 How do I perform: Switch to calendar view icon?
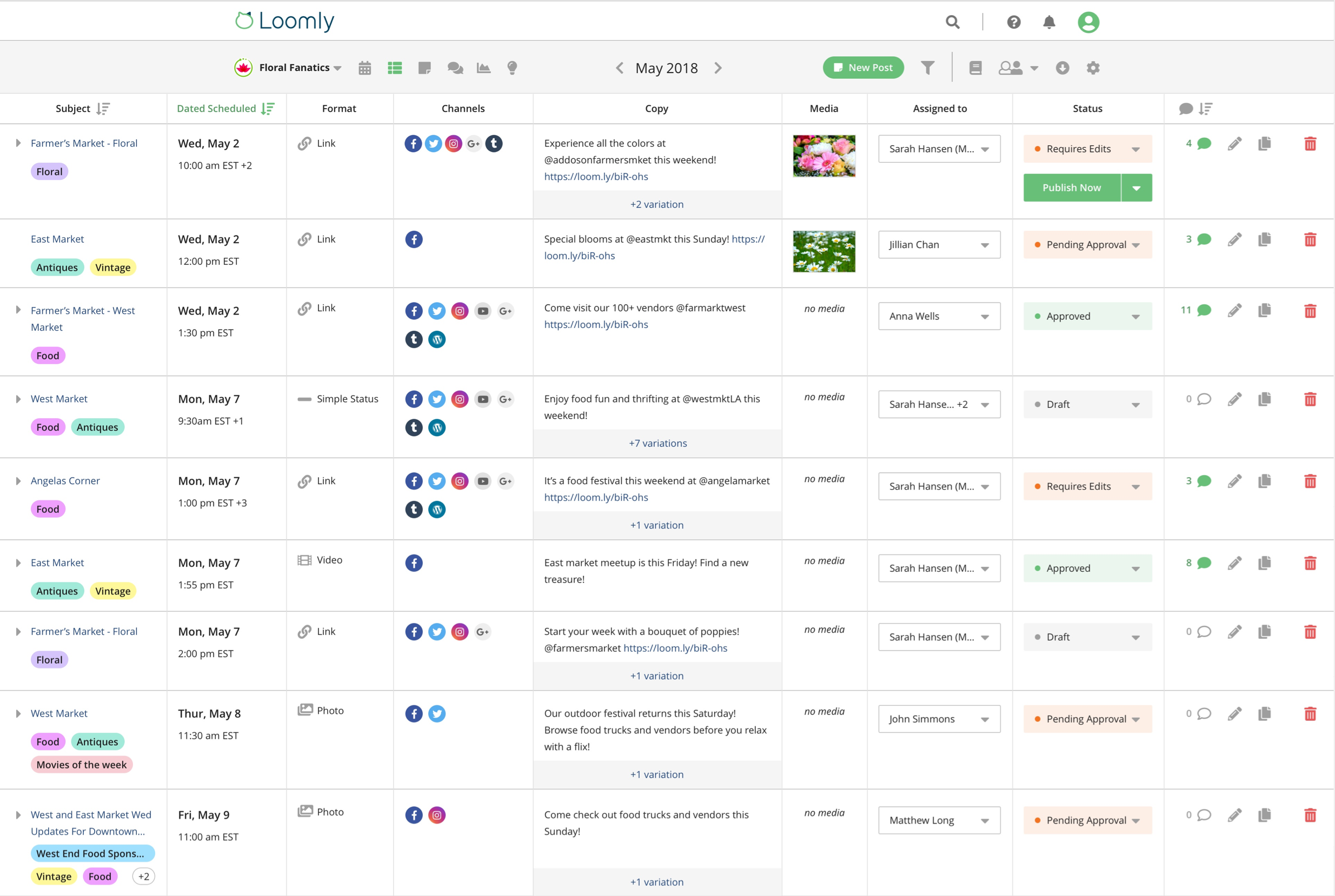365,68
